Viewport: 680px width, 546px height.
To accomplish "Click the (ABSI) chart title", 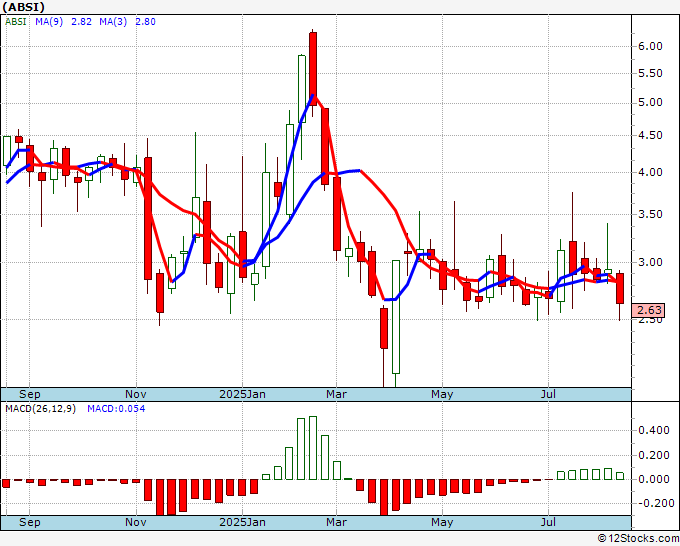I will tap(23, 7).
